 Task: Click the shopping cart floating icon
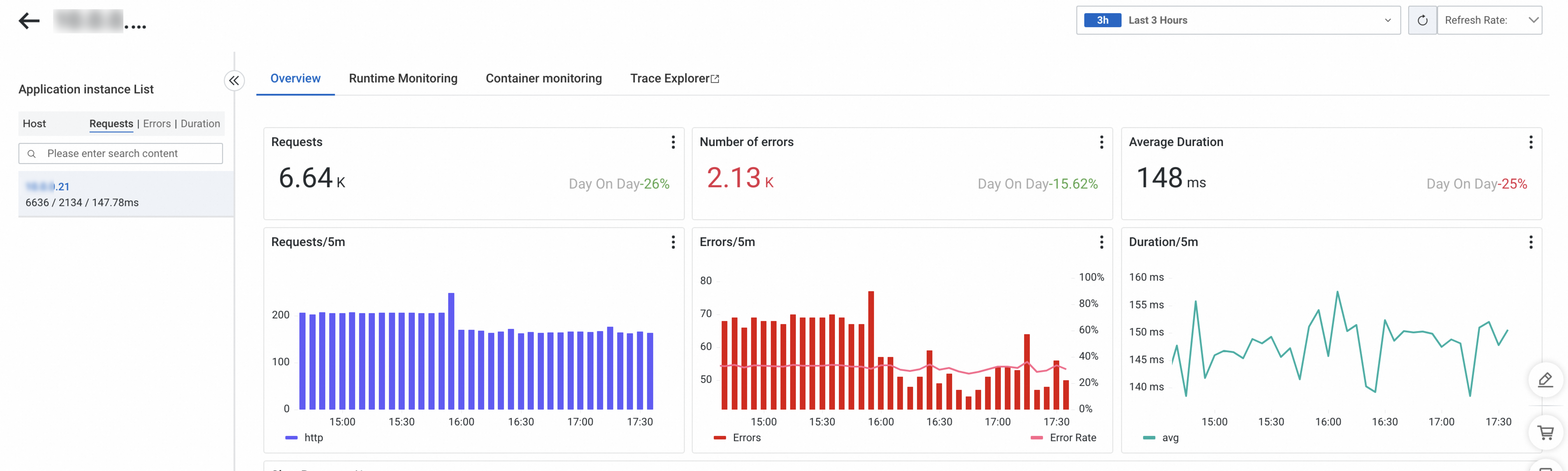[x=1545, y=433]
